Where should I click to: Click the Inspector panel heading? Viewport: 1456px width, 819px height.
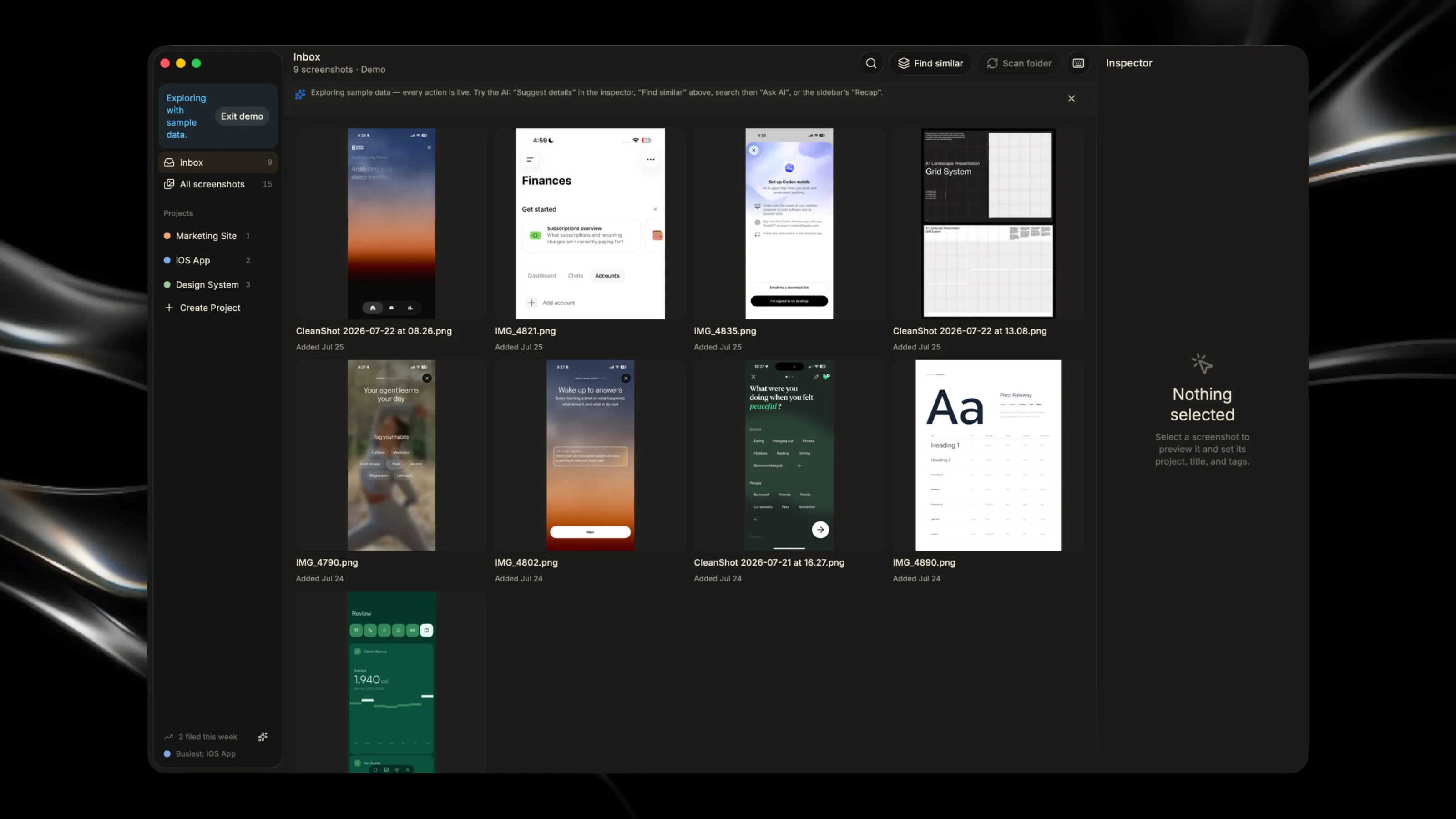pos(1129,63)
